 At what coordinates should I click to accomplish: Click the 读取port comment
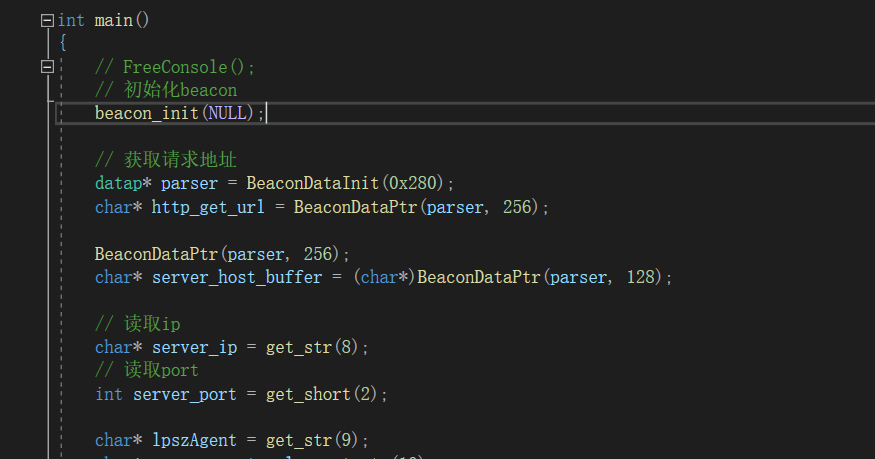coord(147,370)
